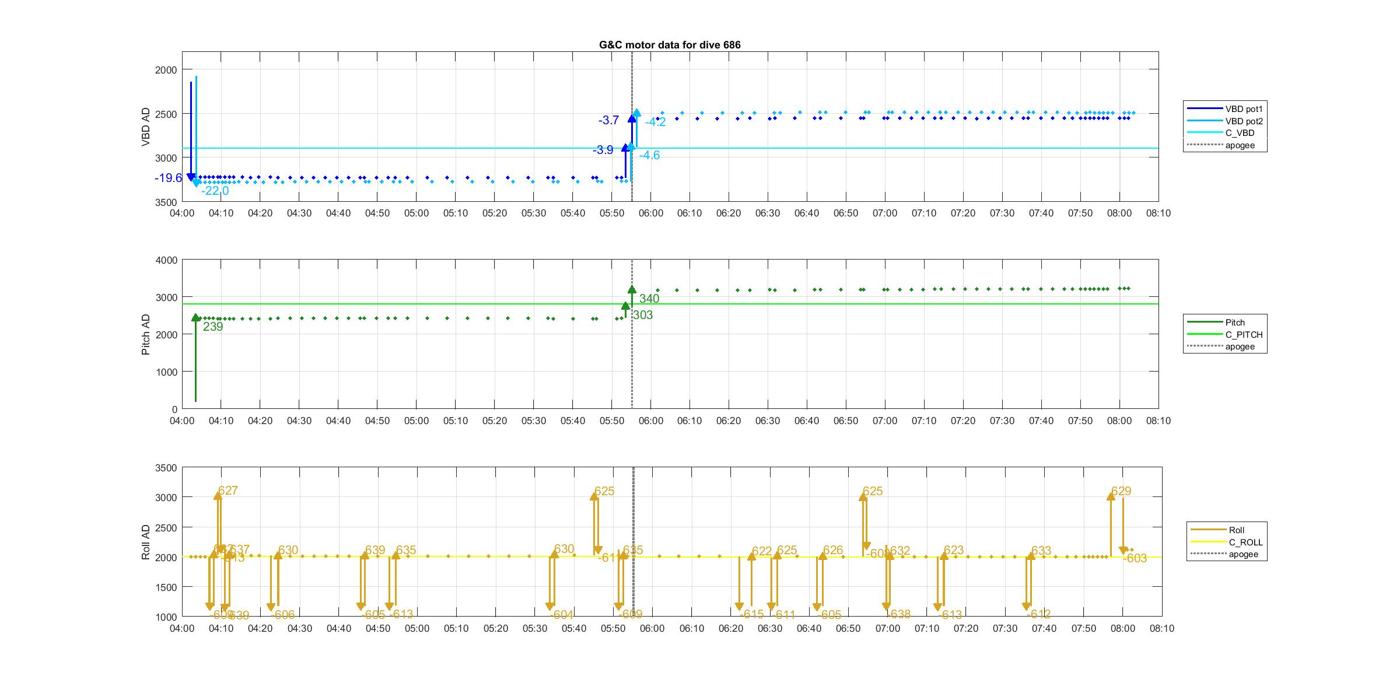Click the 'Pitch AD' y-axis label
The image size is (1400, 693).
(x=146, y=335)
